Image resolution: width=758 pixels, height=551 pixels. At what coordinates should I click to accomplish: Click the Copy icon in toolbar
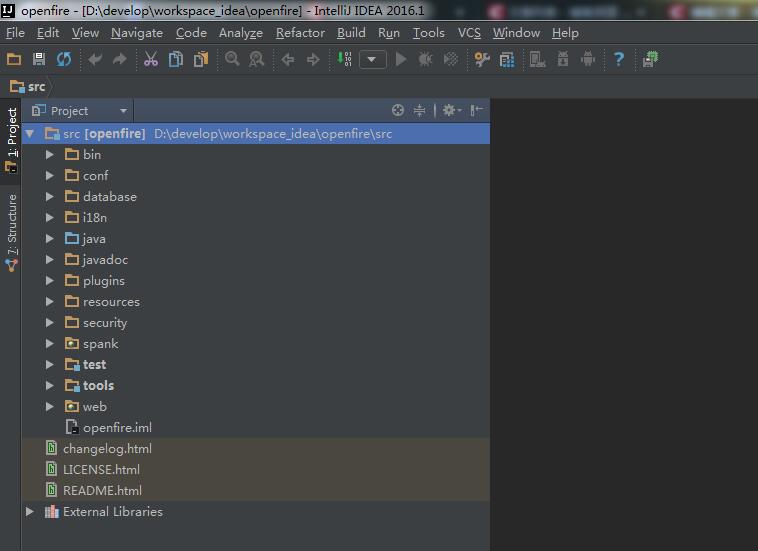(175, 59)
